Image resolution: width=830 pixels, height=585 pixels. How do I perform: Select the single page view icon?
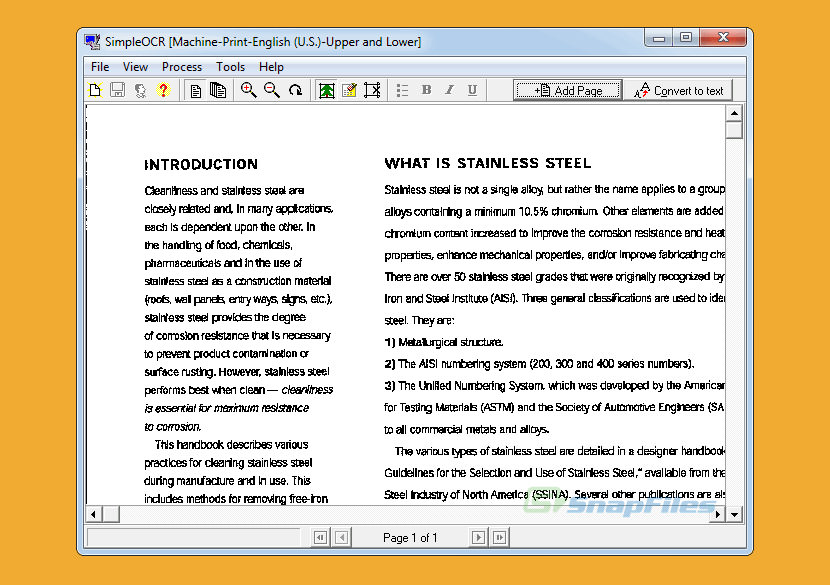click(195, 91)
